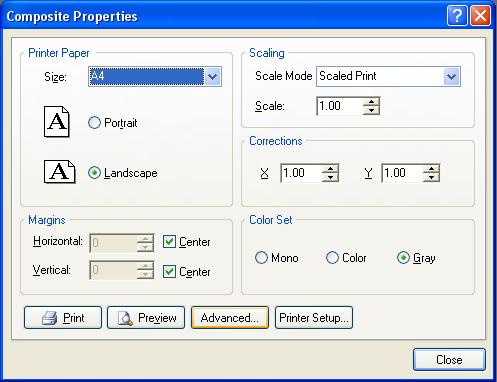Click the Close button at bottom right

point(449,360)
